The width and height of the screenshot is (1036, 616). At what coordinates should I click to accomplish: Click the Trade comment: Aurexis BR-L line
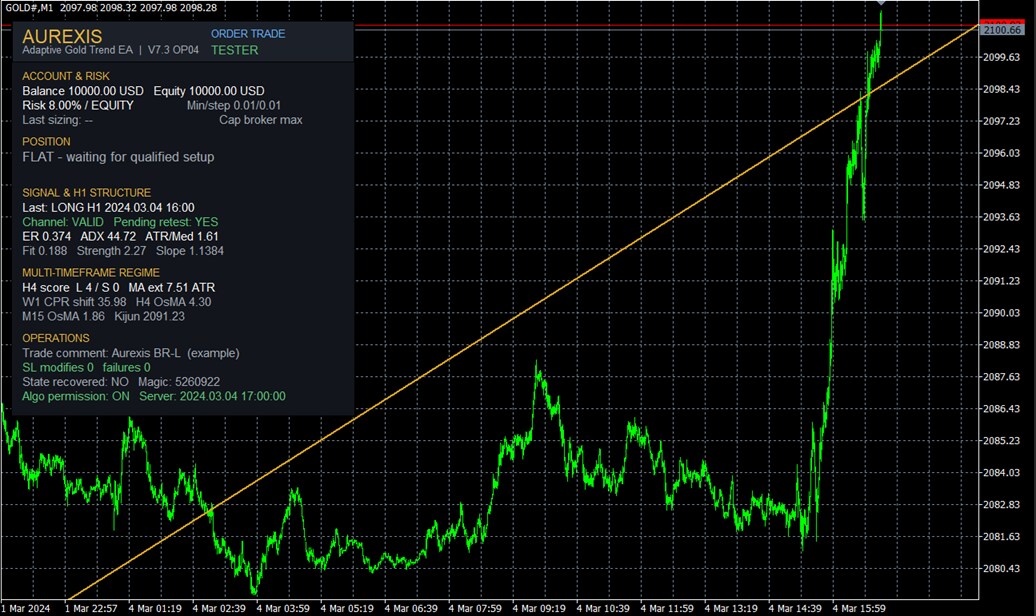(131, 353)
